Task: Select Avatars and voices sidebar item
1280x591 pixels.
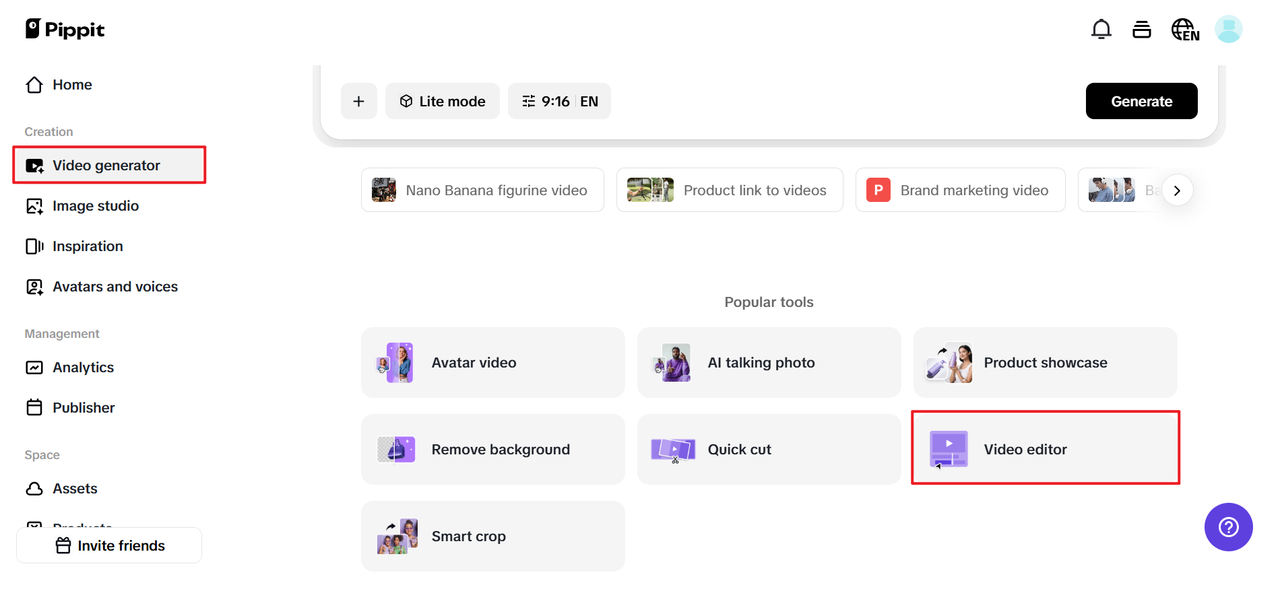Action: tap(114, 287)
